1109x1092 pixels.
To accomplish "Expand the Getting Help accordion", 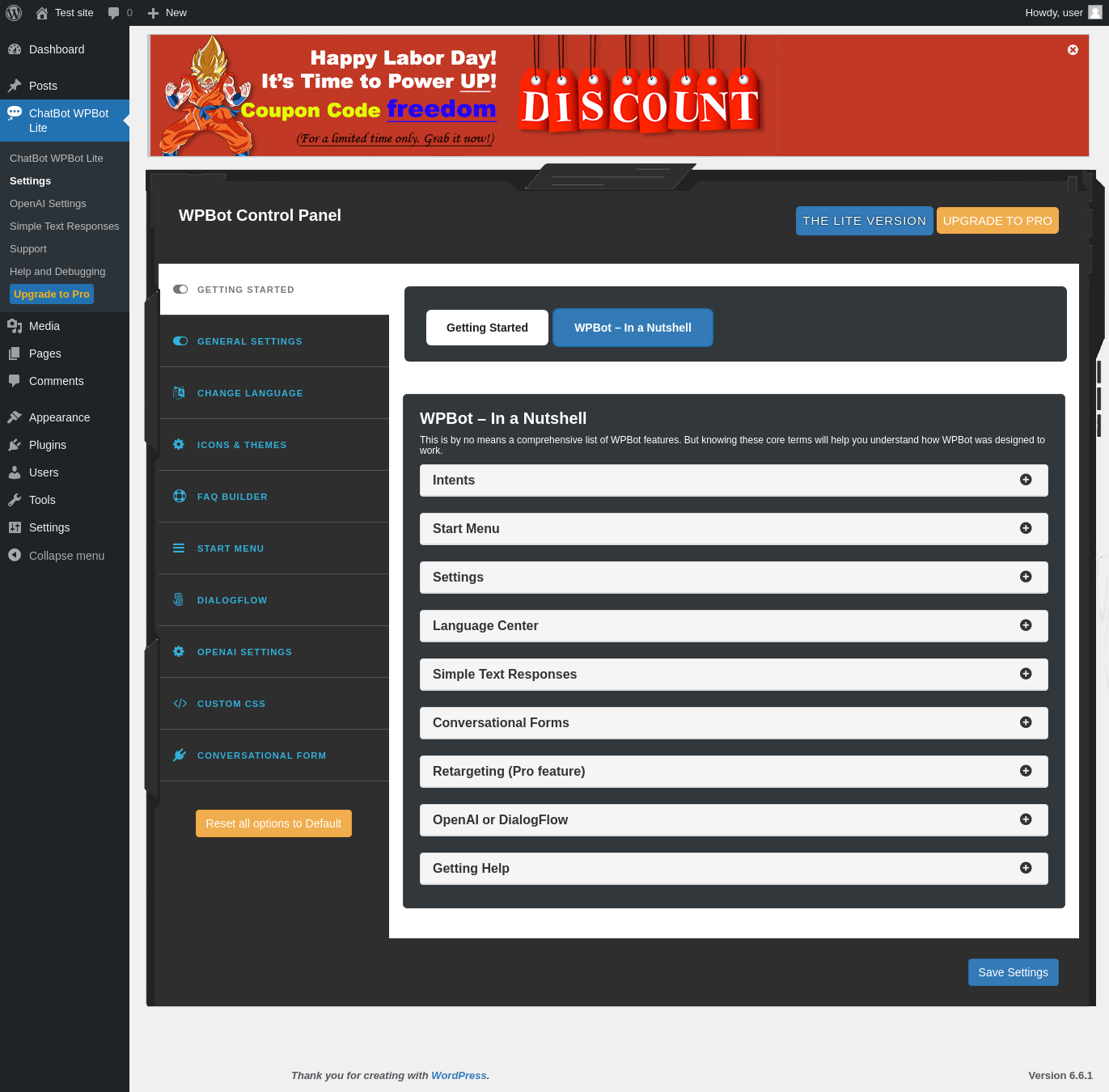I will click(x=734, y=869).
